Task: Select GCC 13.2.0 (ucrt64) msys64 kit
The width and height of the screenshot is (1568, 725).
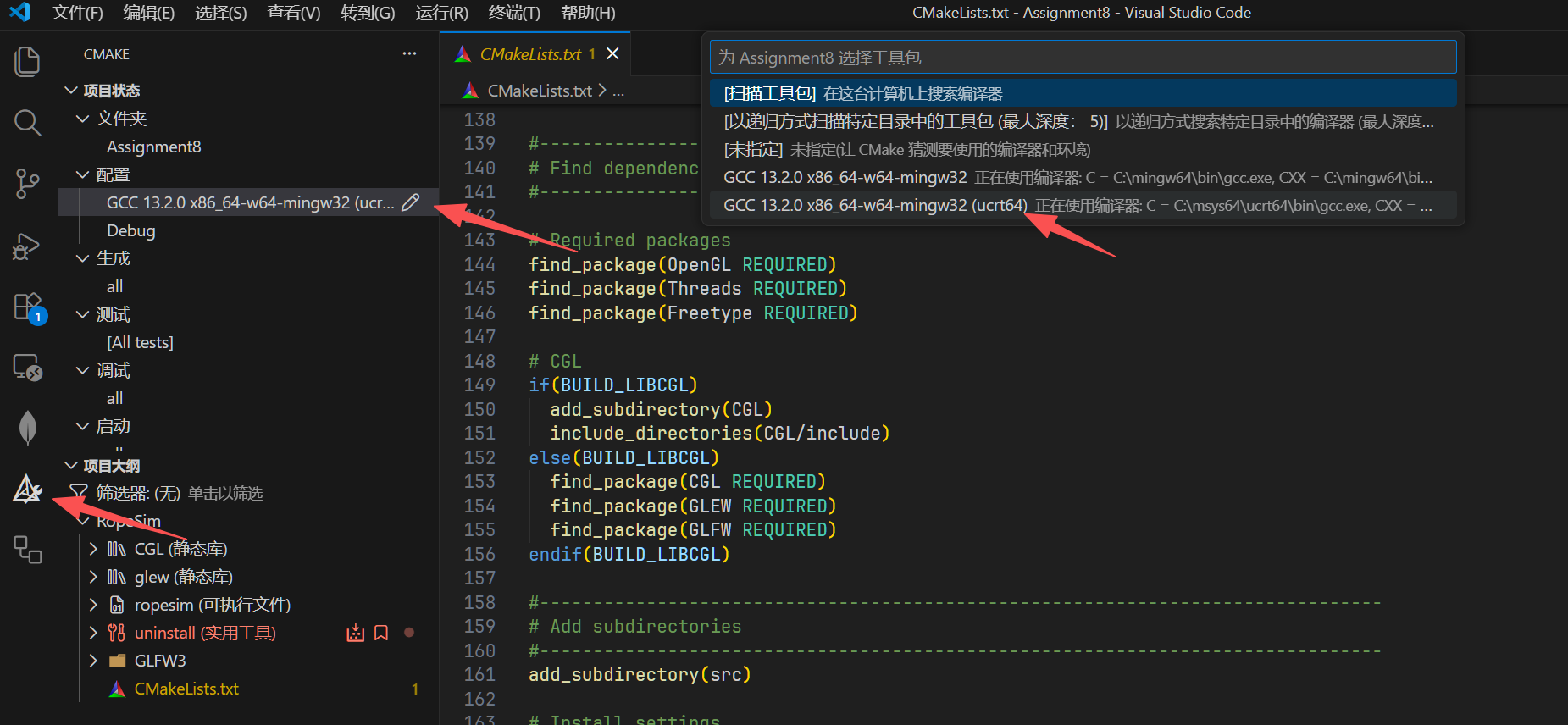Action: (1083, 205)
